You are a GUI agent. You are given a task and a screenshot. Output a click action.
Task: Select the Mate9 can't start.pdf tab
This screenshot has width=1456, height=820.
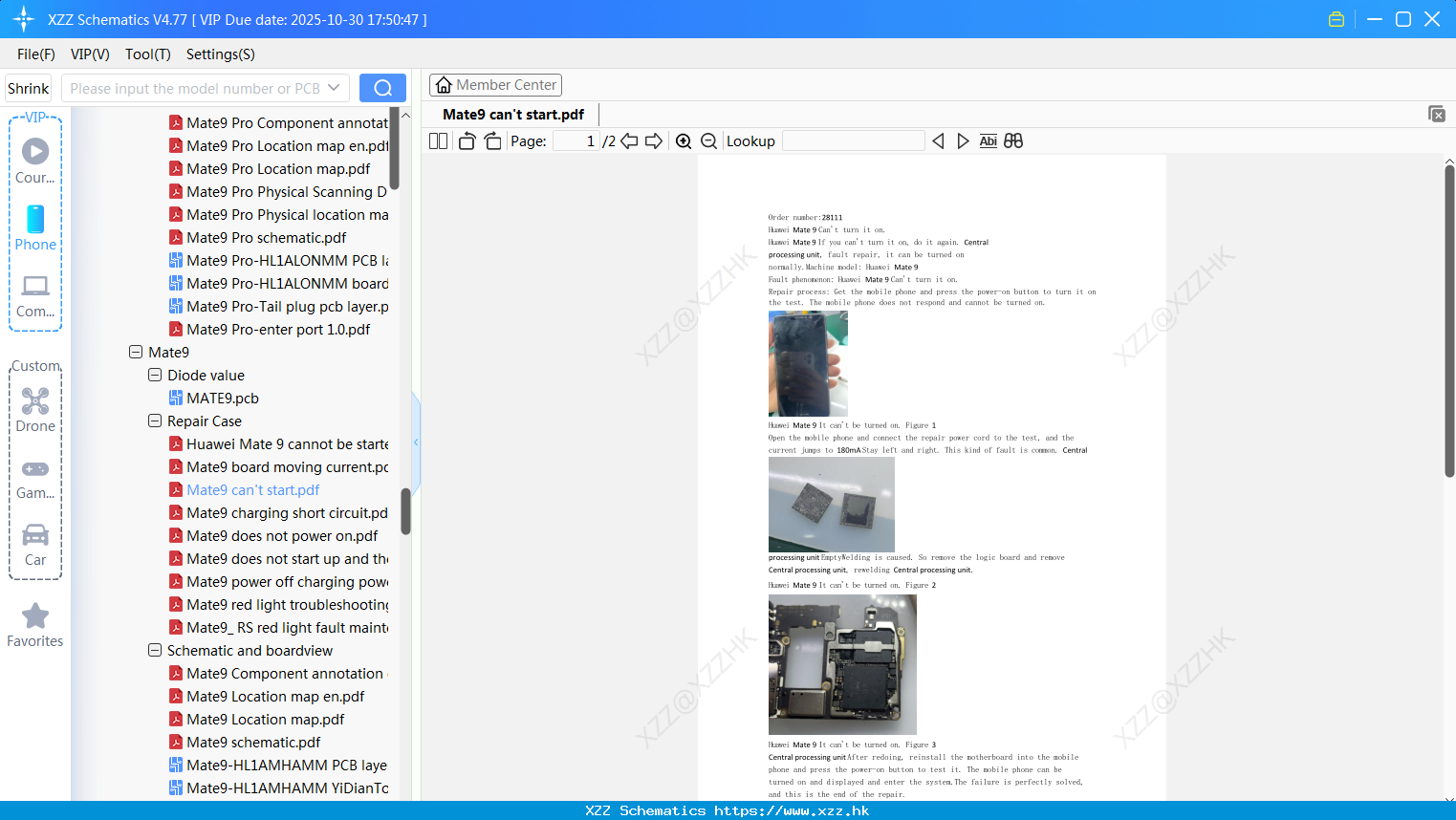pos(513,114)
